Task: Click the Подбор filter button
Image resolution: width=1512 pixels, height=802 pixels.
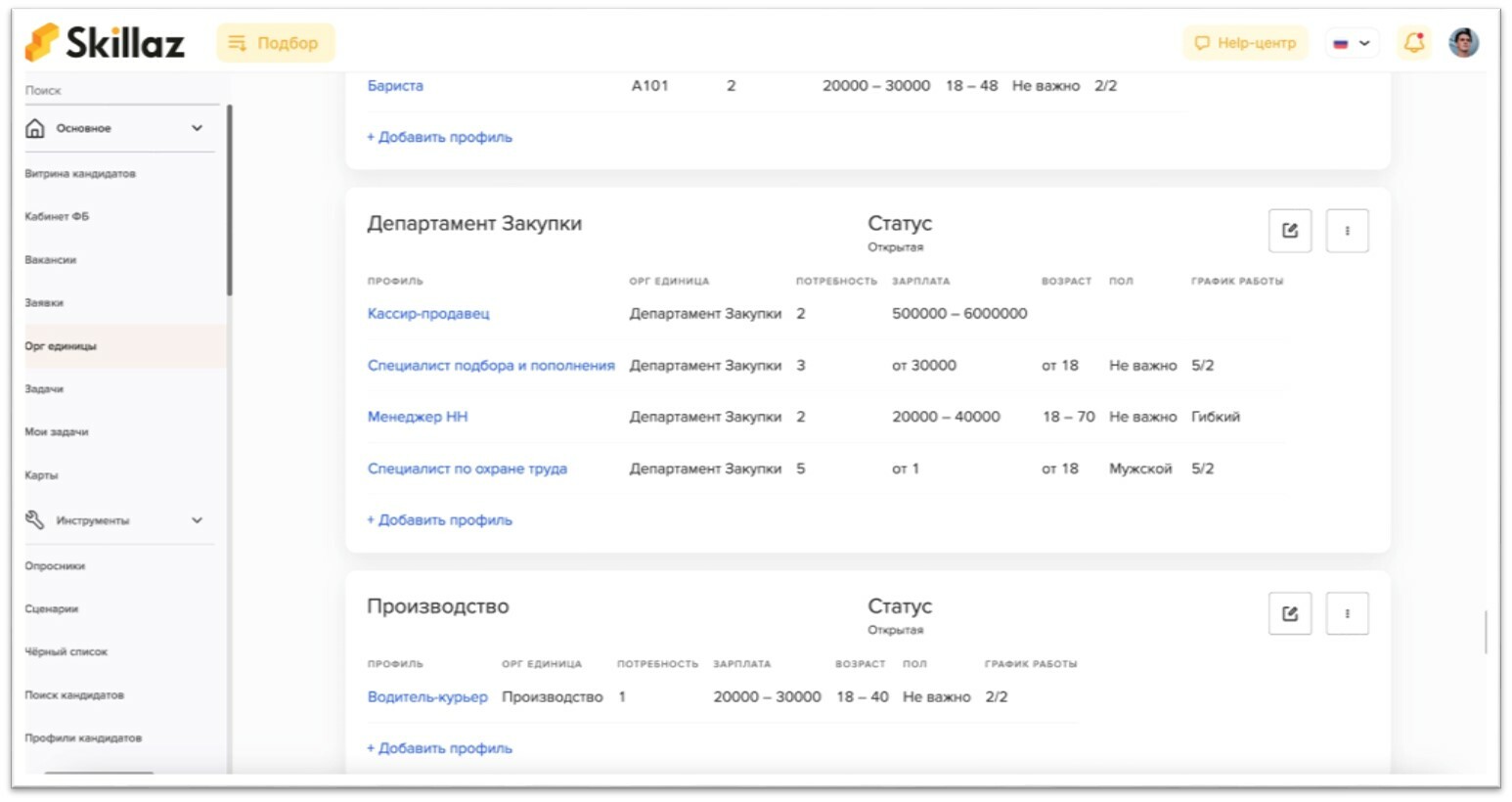Action: [274, 42]
